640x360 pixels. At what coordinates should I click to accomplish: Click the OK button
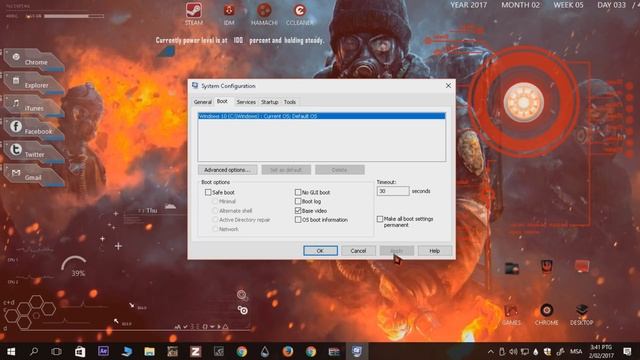click(320, 251)
